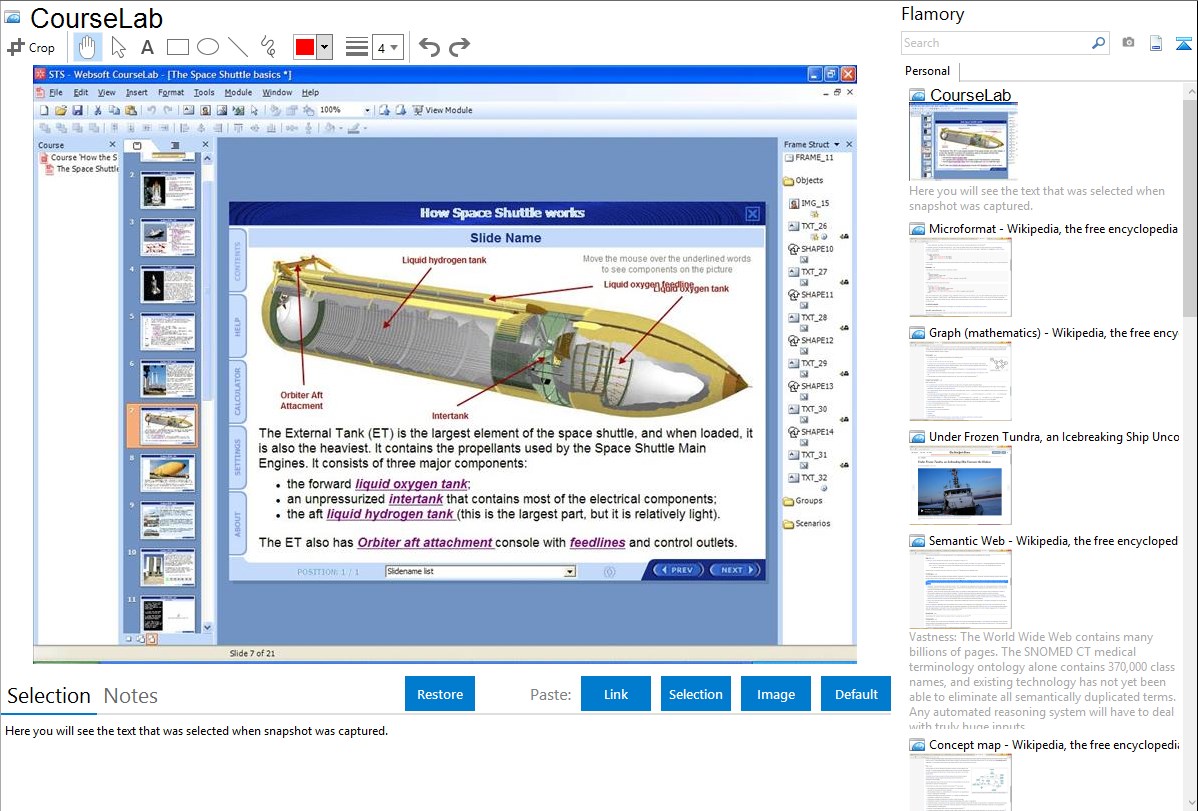The width and height of the screenshot is (1198, 811).
Task: Click the Restore button
Action: 440,694
